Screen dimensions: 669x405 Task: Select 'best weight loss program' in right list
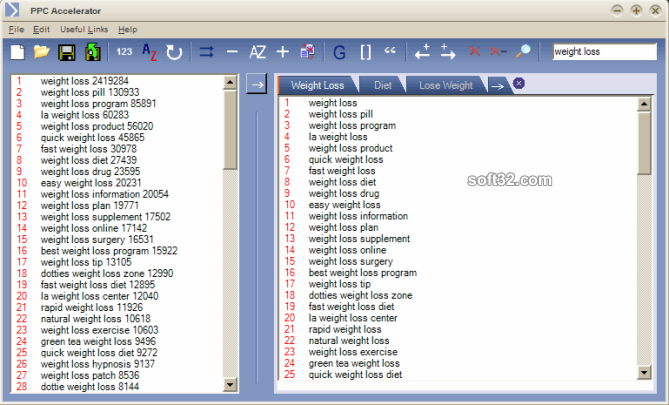pos(363,273)
